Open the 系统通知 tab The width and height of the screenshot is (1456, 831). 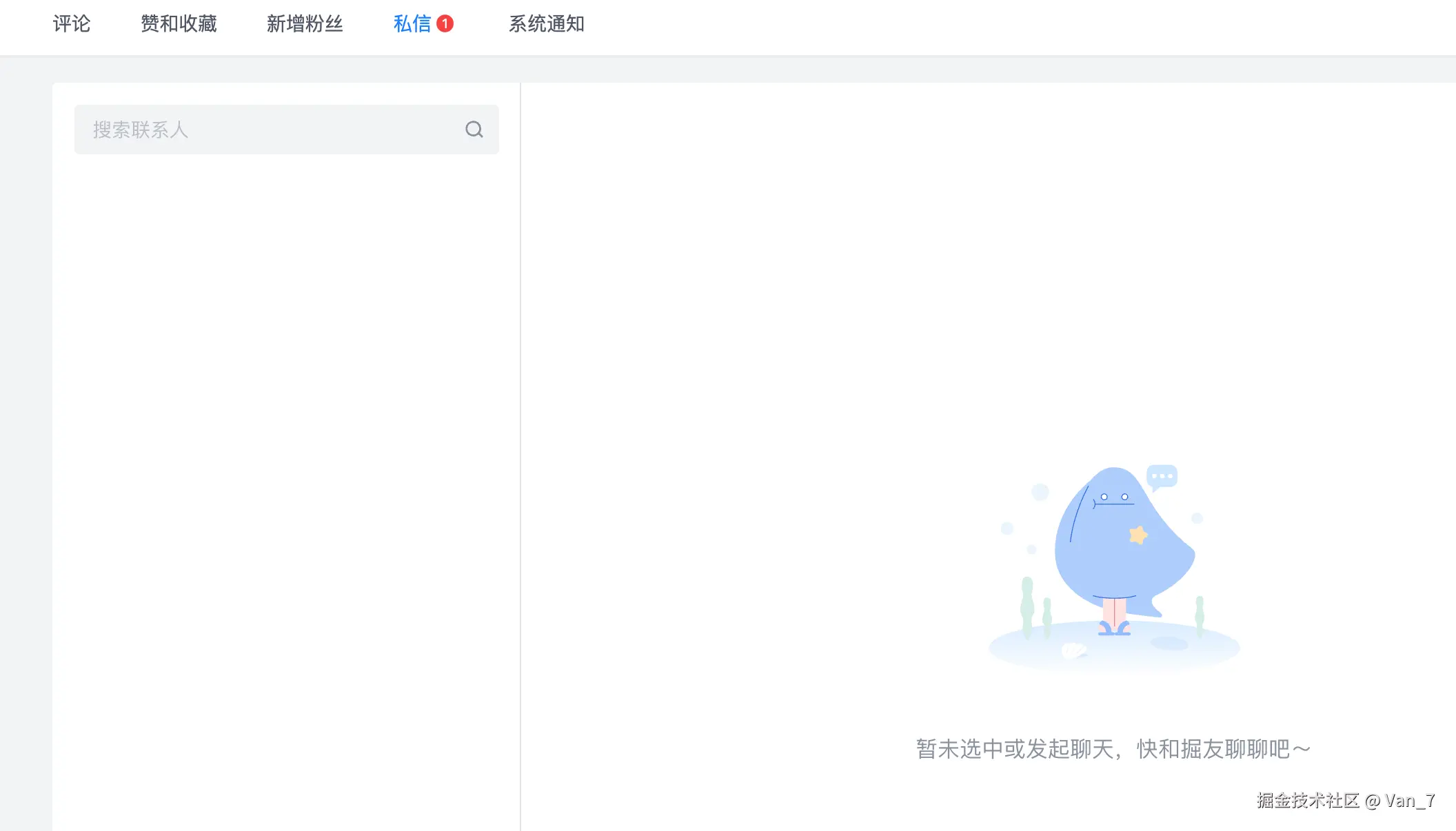coord(546,23)
